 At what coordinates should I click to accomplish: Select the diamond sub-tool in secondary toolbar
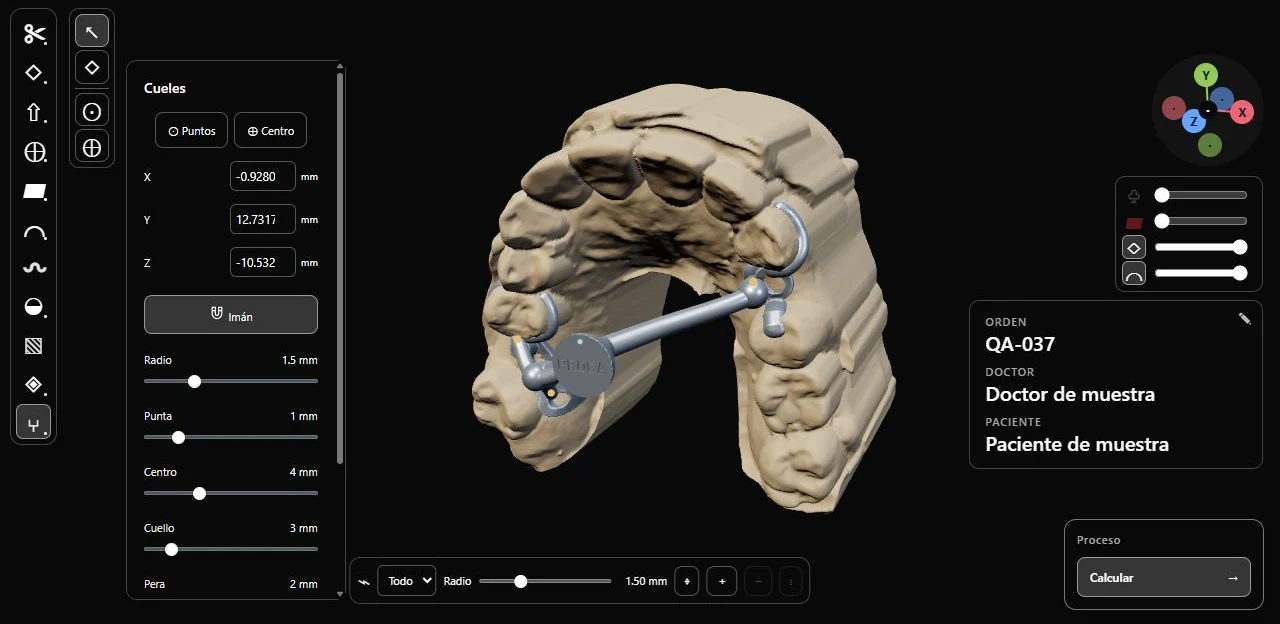pyautogui.click(x=92, y=67)
